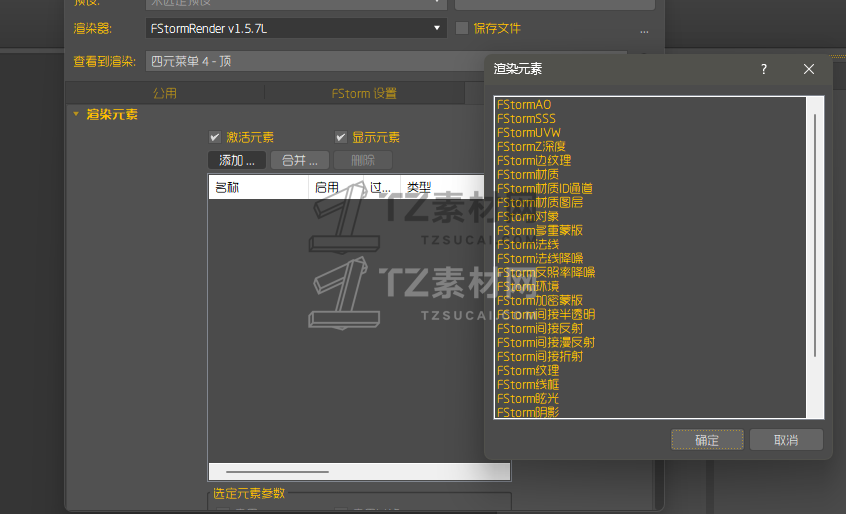
Task: Select FStorm边纹理 in the list
Action: (534, 161)
